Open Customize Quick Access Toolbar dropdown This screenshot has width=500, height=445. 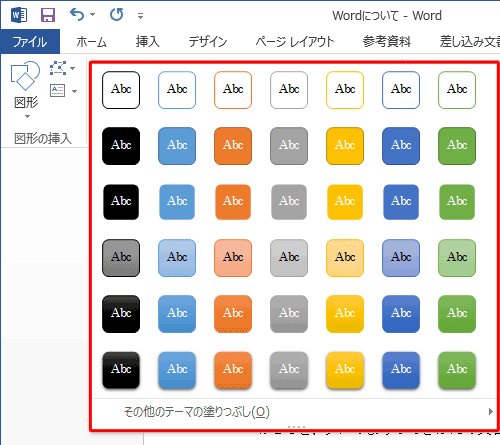[141, 16]
